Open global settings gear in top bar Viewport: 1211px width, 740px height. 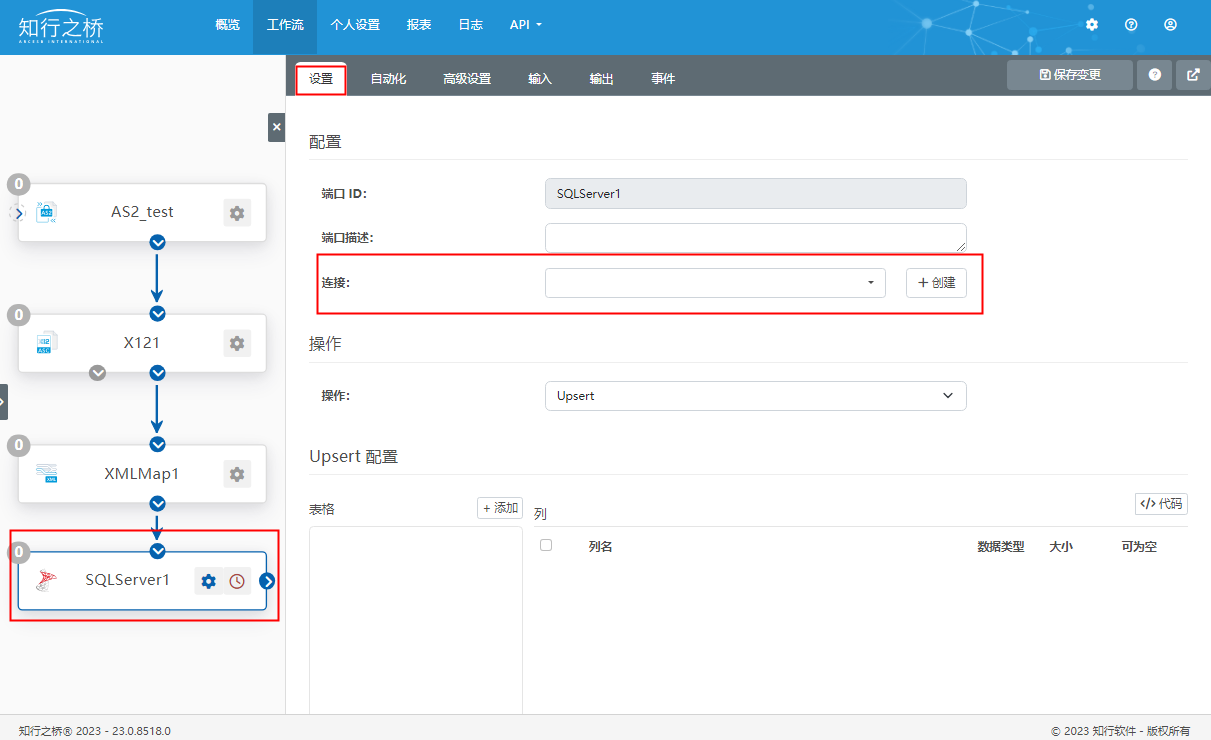[1092, 25]
